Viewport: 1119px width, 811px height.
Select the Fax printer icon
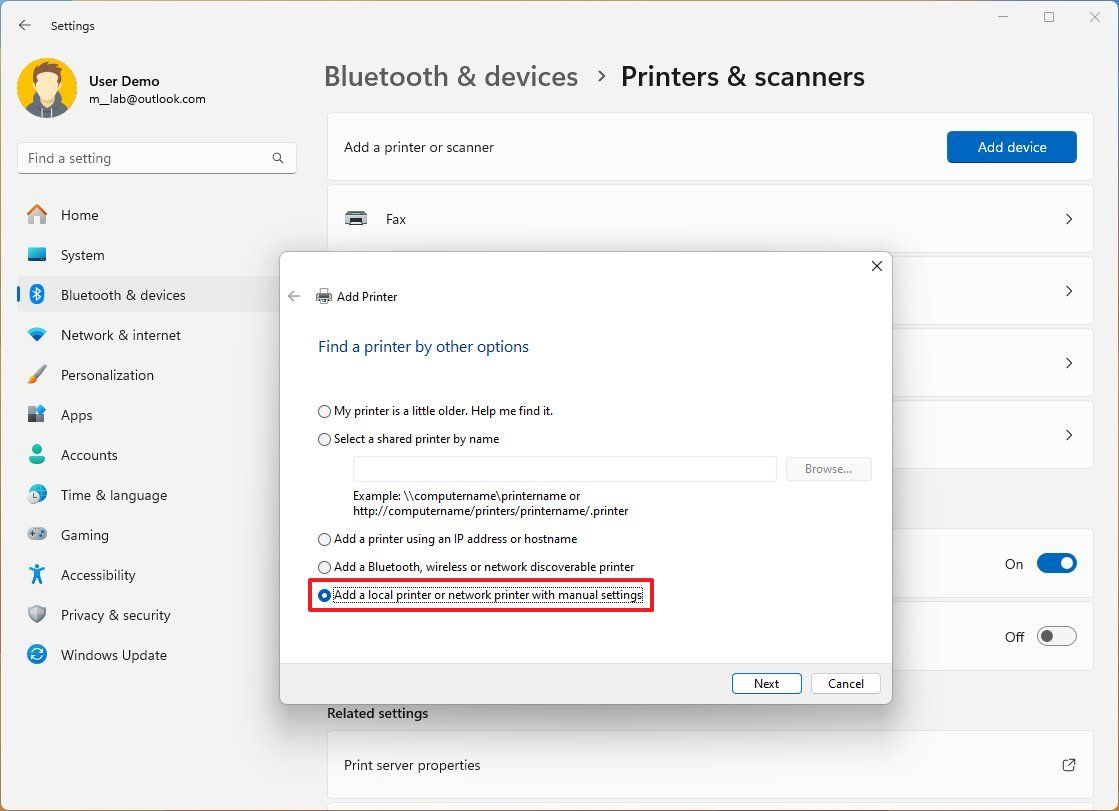(356, 218)
